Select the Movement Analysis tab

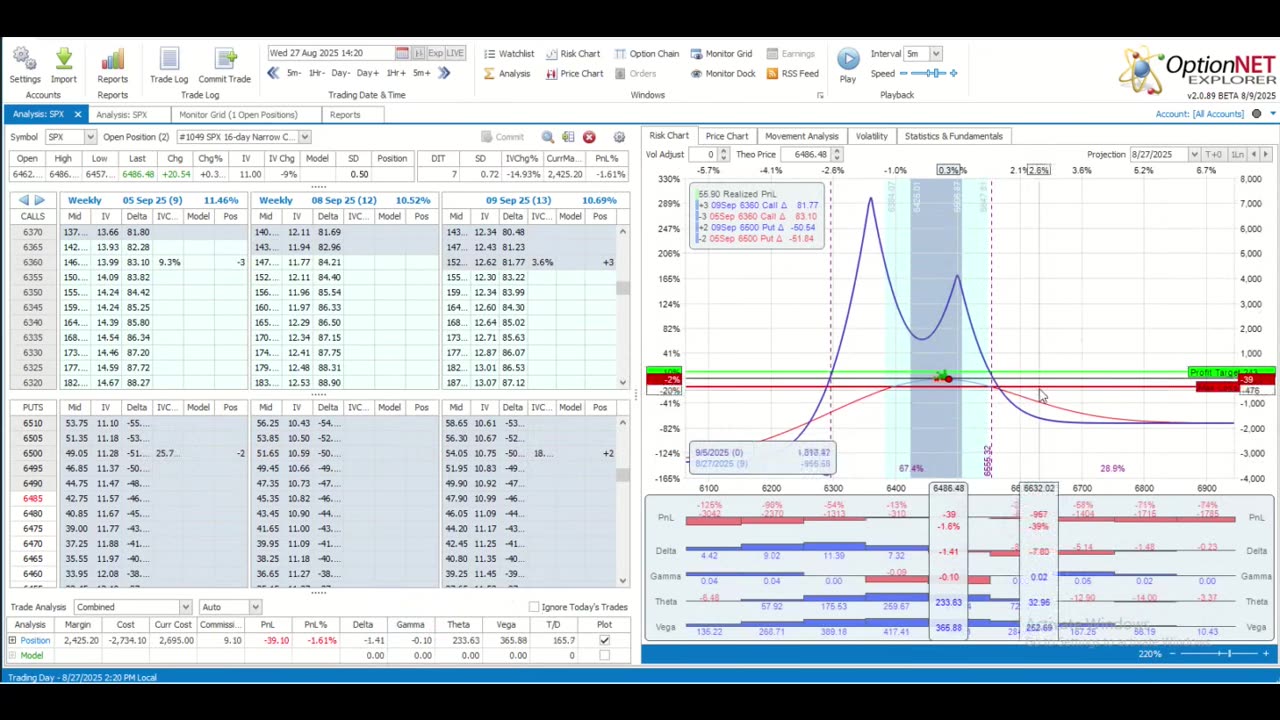tap(802, 136)
